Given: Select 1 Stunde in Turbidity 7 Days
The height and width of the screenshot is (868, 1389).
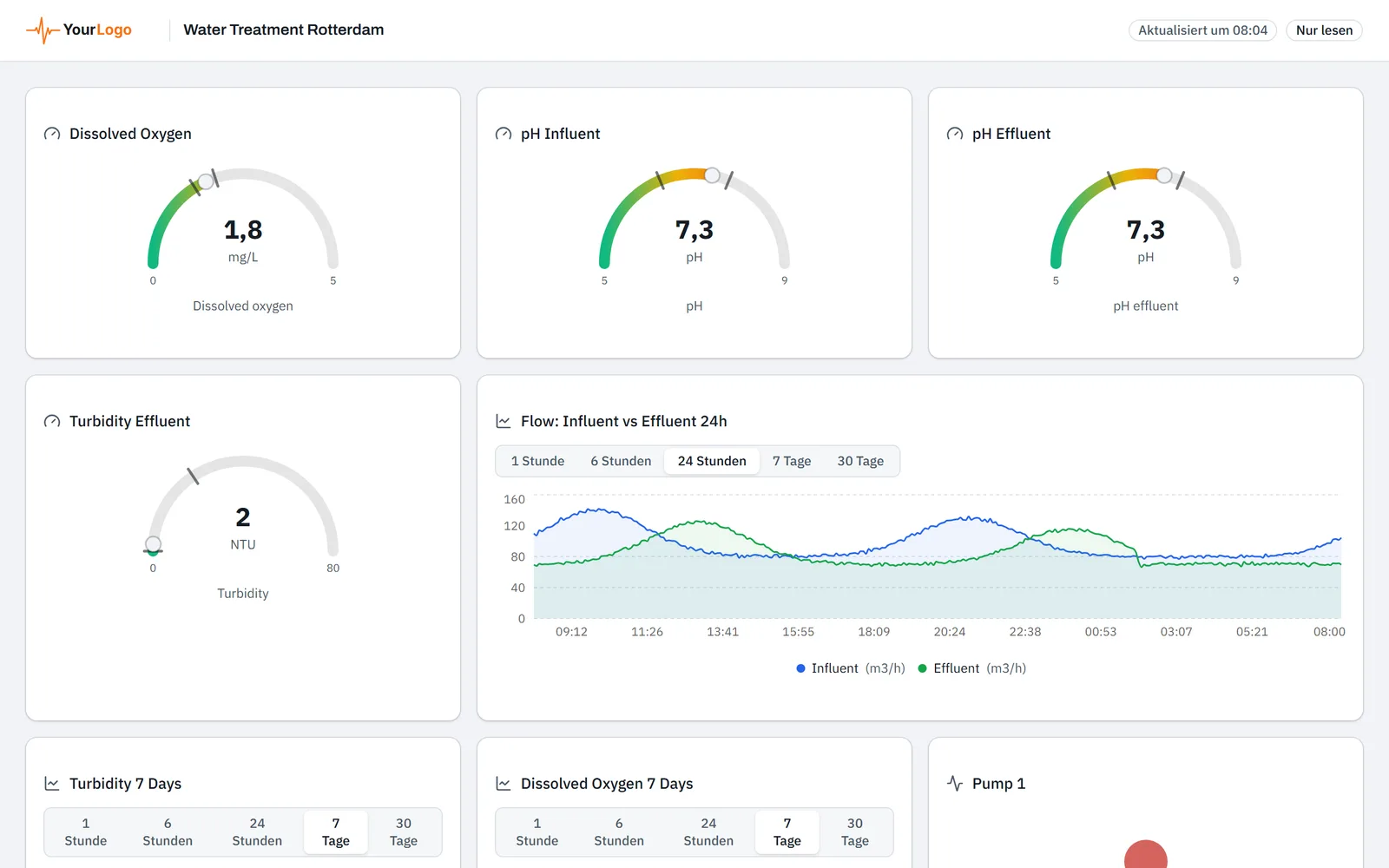Looking at the screenshot, I should (x=86, y=832).
